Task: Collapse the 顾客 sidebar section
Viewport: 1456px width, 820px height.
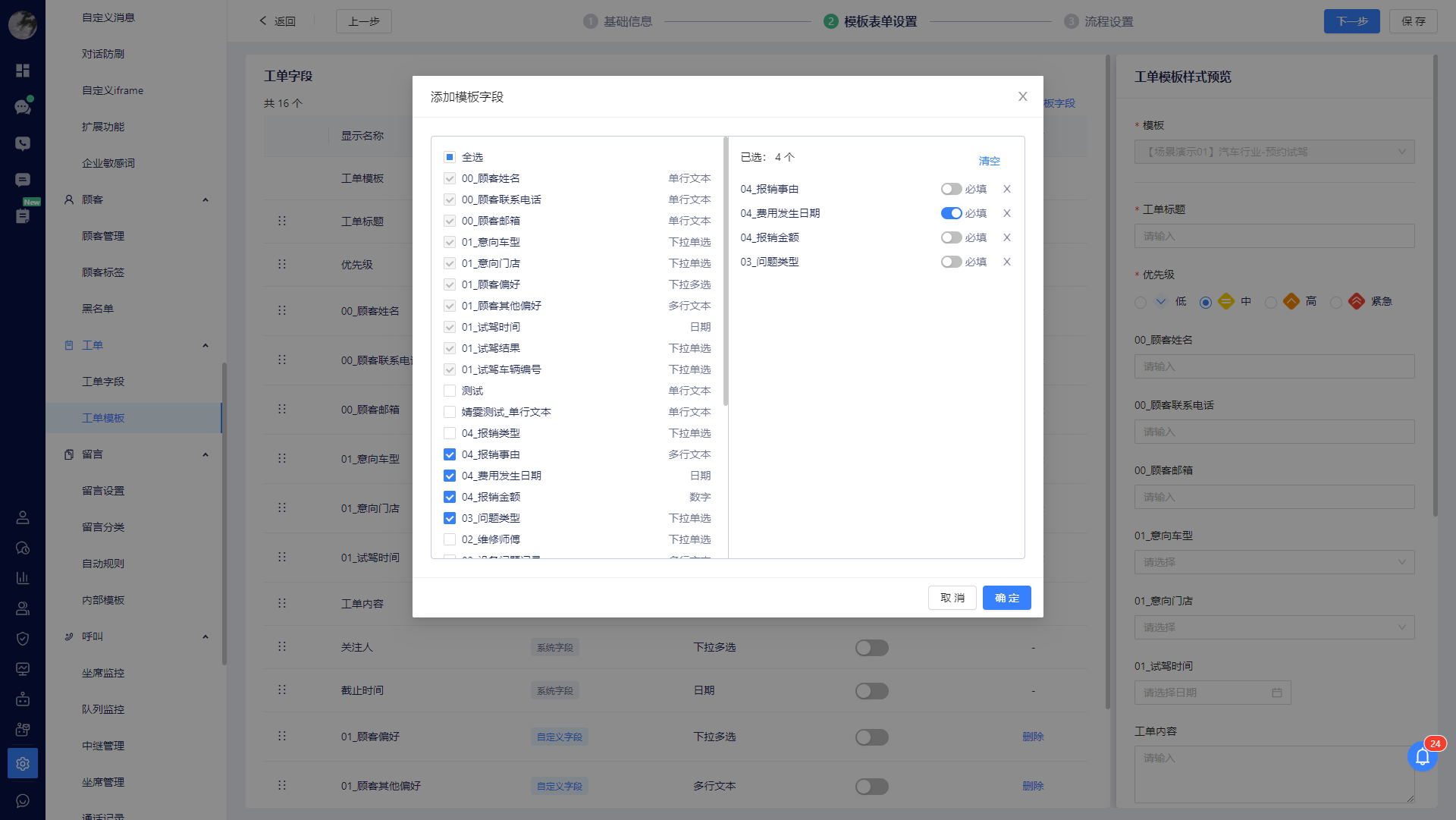Action: tap(206, 200)
